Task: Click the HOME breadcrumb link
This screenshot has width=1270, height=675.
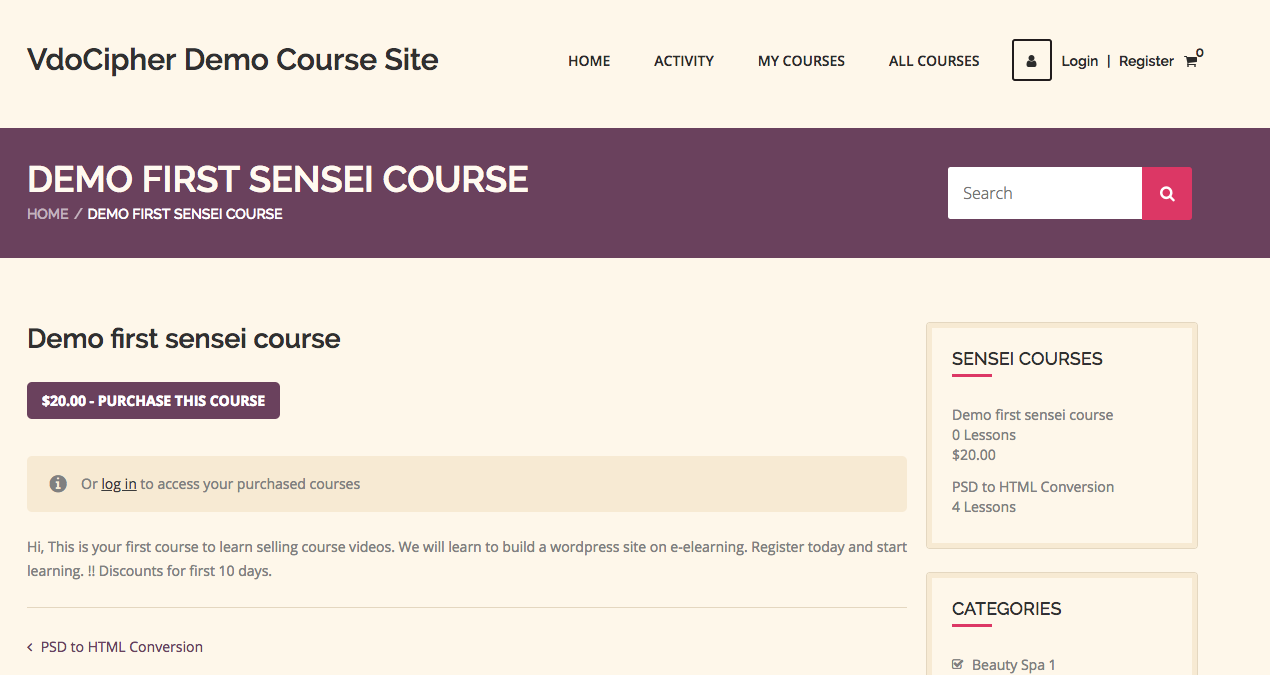Action: click(48, 214)
